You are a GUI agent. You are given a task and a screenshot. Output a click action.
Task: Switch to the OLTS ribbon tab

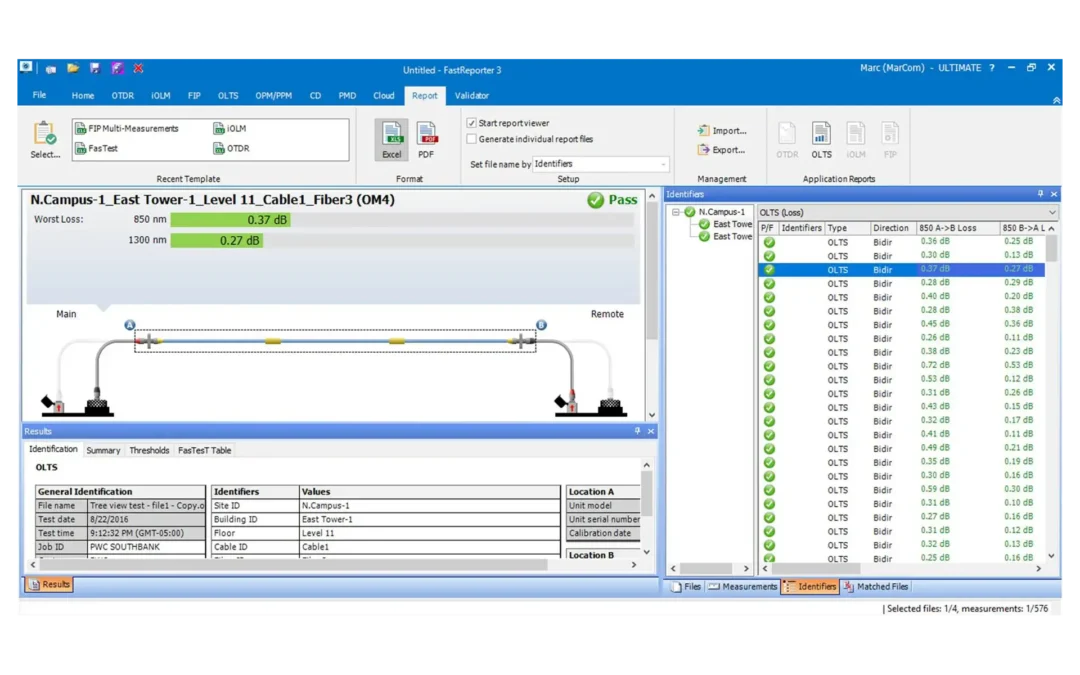[228, 96]
